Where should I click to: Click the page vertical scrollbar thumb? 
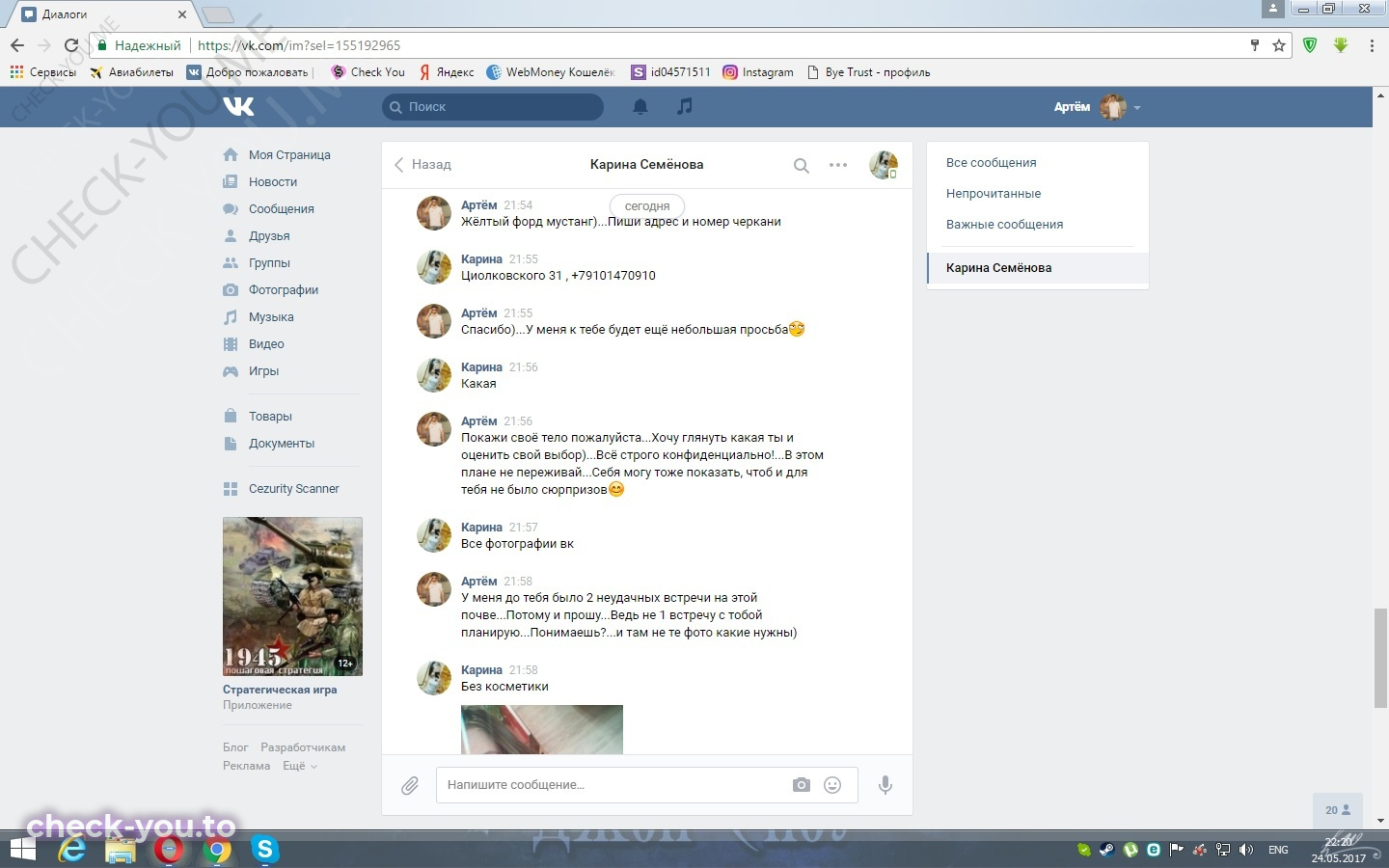pos(1381,658)
